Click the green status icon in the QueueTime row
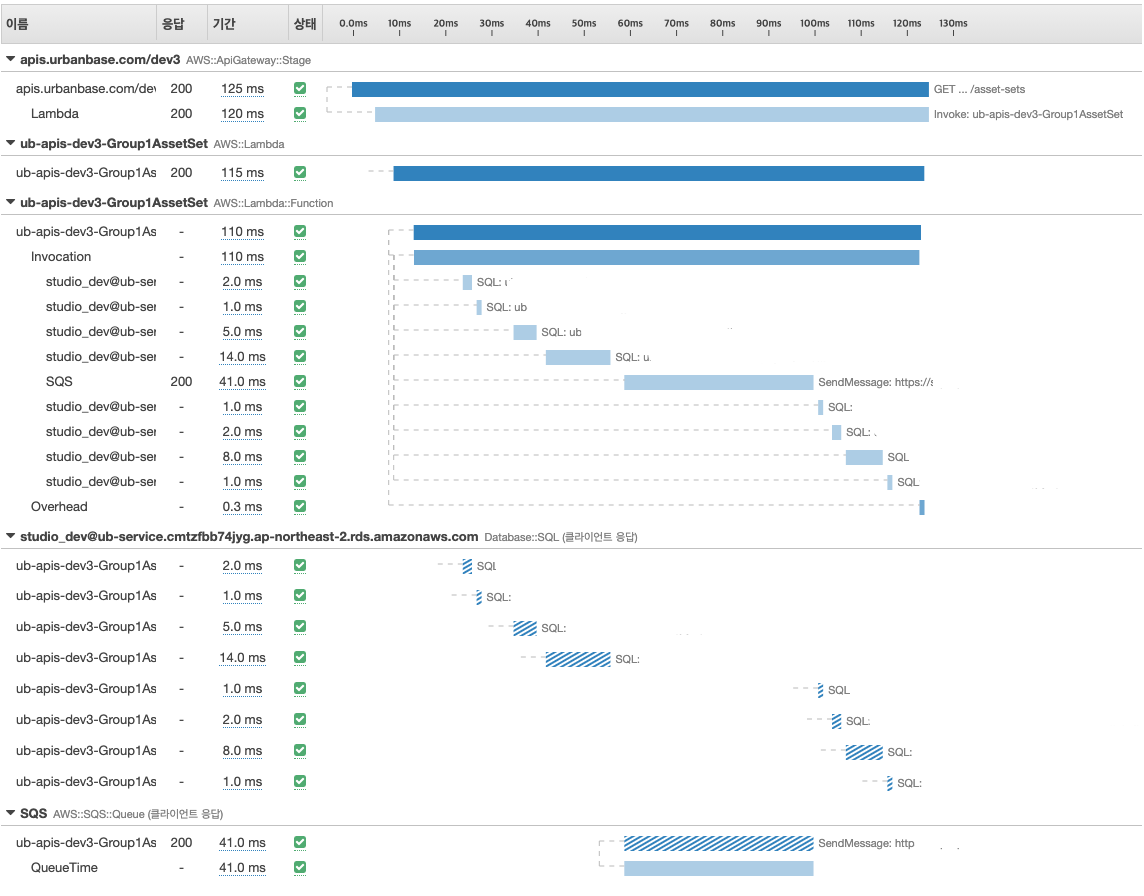Screen dimensions: 1144x896 [300, 868]
